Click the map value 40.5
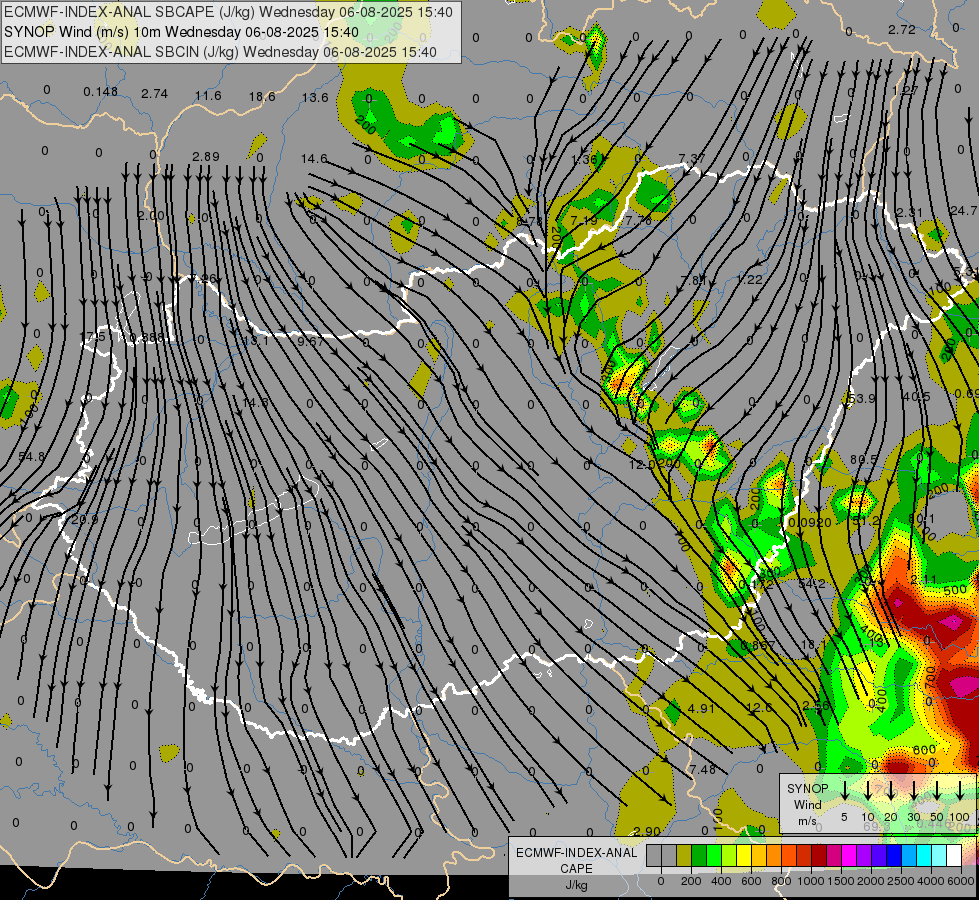Image resolution: width=979 pixels, height=900 pixels. 917,397
